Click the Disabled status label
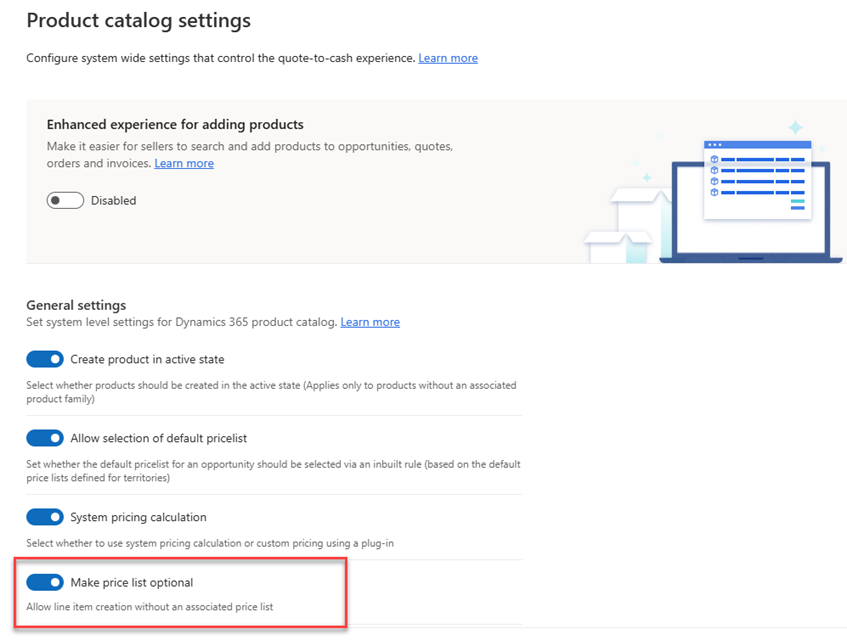The image size is (847, 640). [x=113, y=200]
